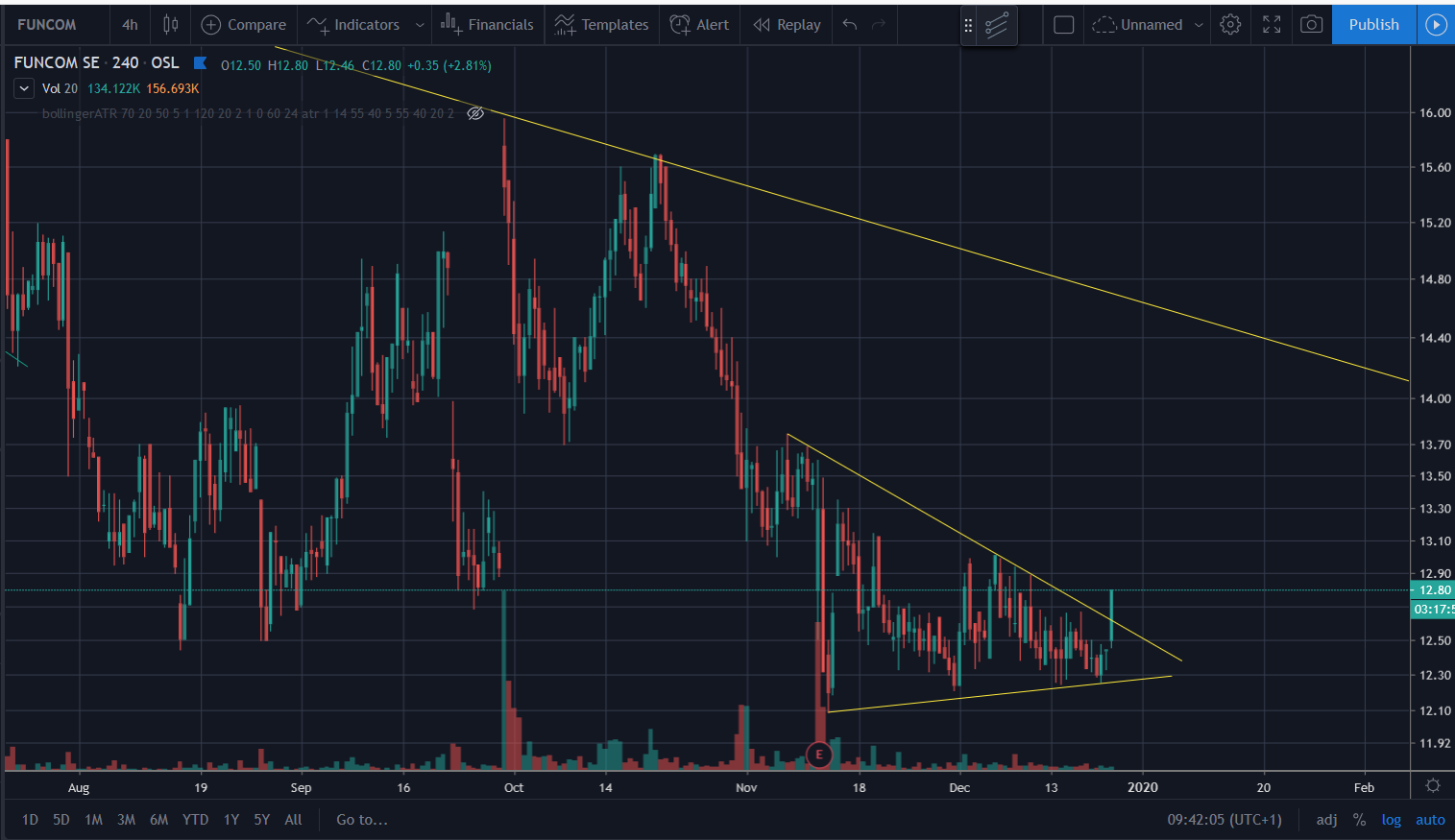Select the 5D time range
This screenshot has width=1455, height=840.
pos(61,819)
